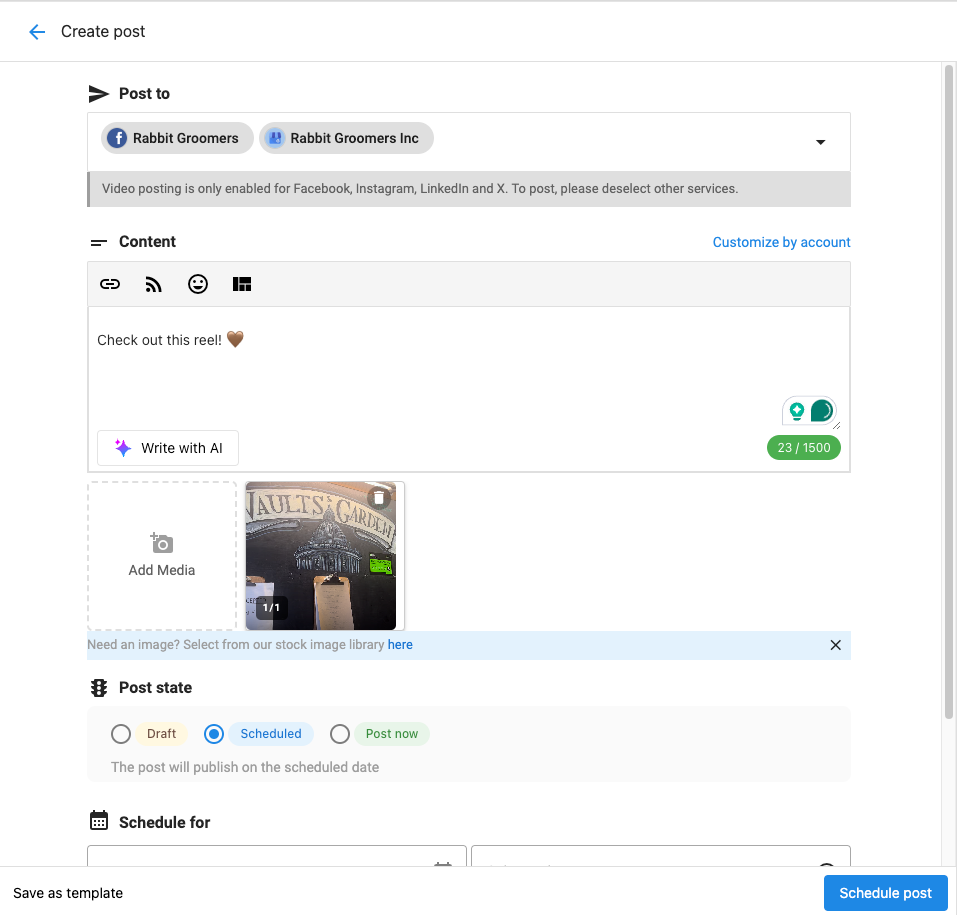
Task: Click the Grammarly green icon in textbox
Action: 822,411
